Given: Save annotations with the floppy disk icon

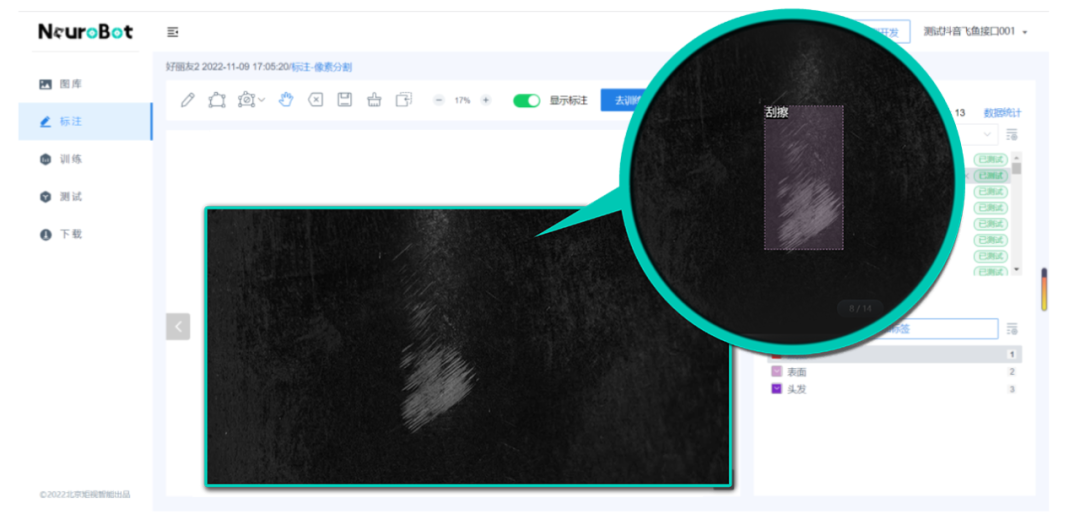Looking at the screenshot, I should pyautogui.click(x=344, y=100).
